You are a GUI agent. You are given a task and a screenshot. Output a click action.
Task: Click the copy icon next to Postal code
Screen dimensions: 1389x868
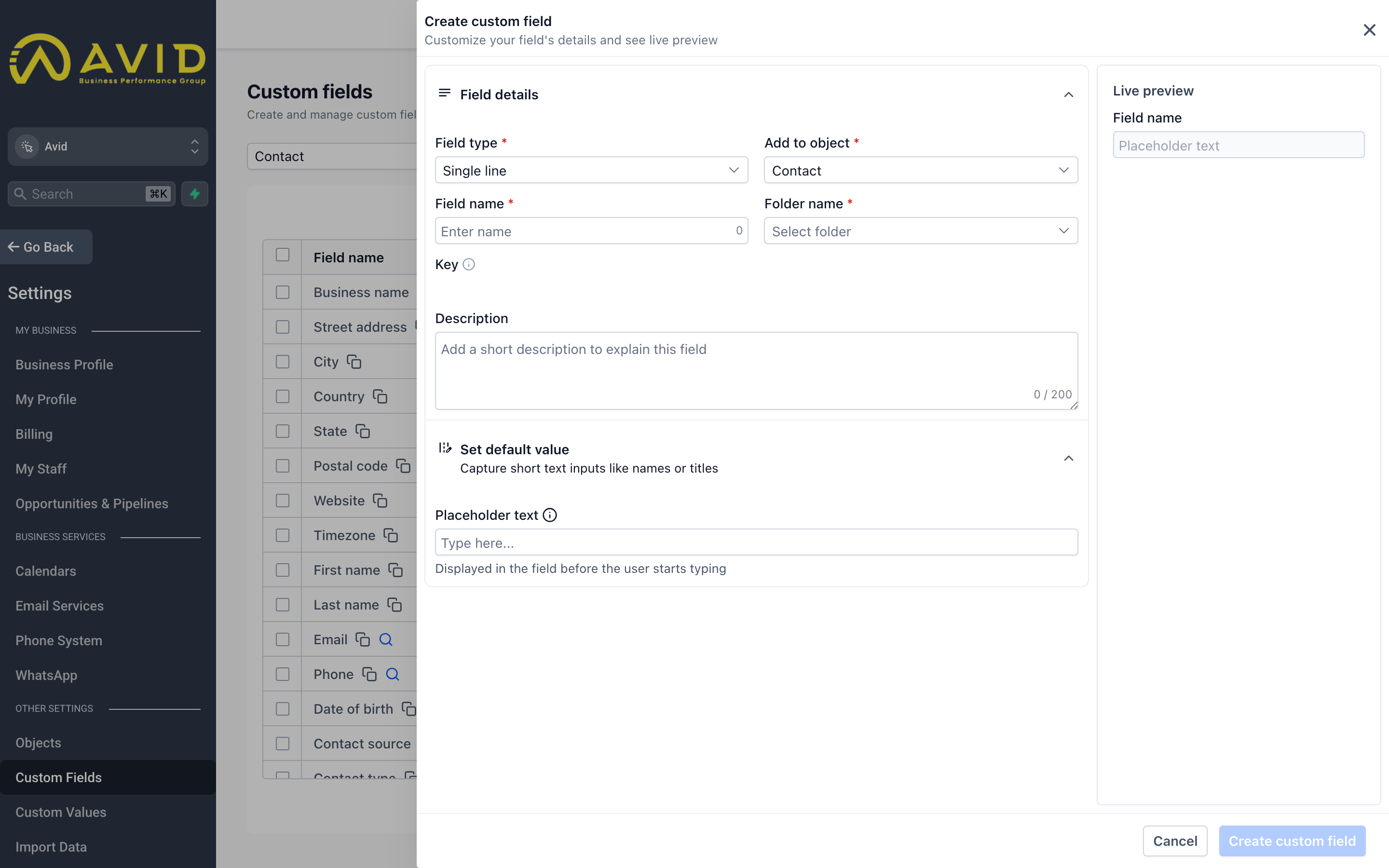coord(403,465)
